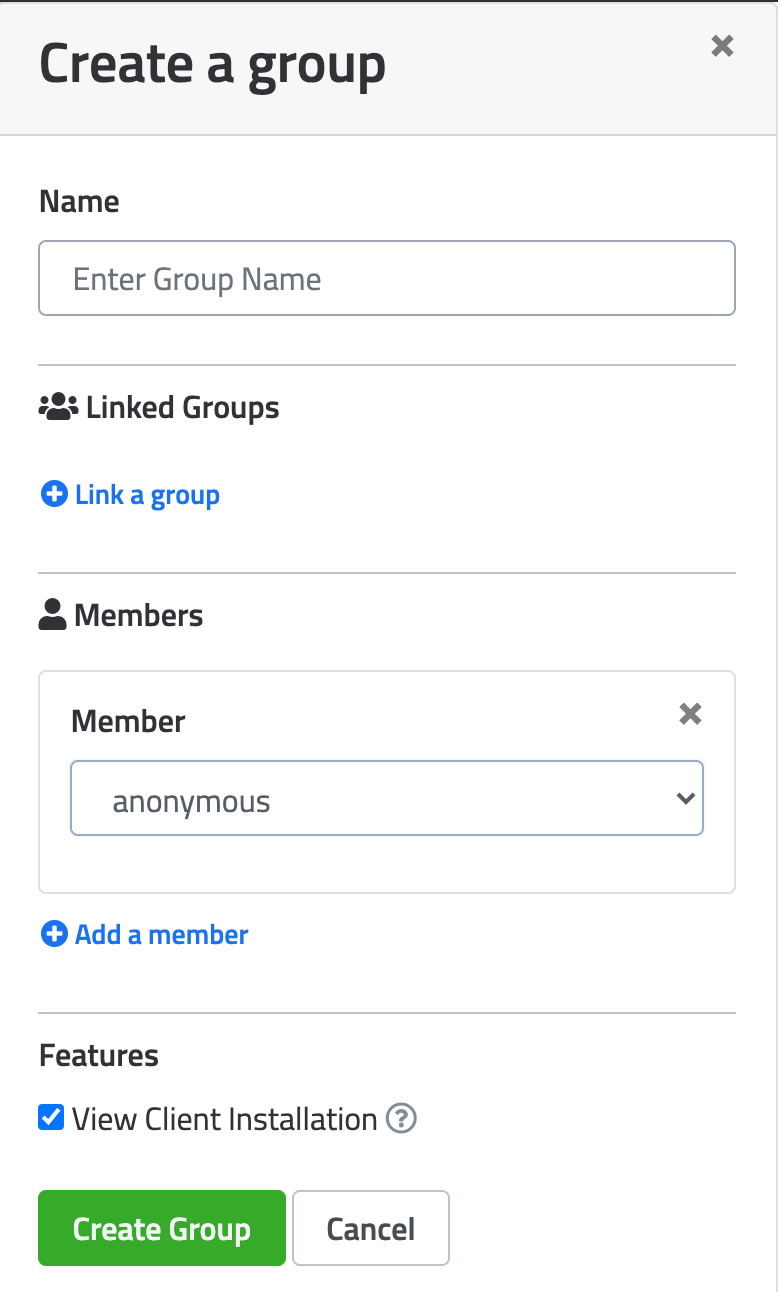Image resolution: width=778 pixels, height=1292 pixels.
Task: Click the Name field label
Action: coord(79,202)
